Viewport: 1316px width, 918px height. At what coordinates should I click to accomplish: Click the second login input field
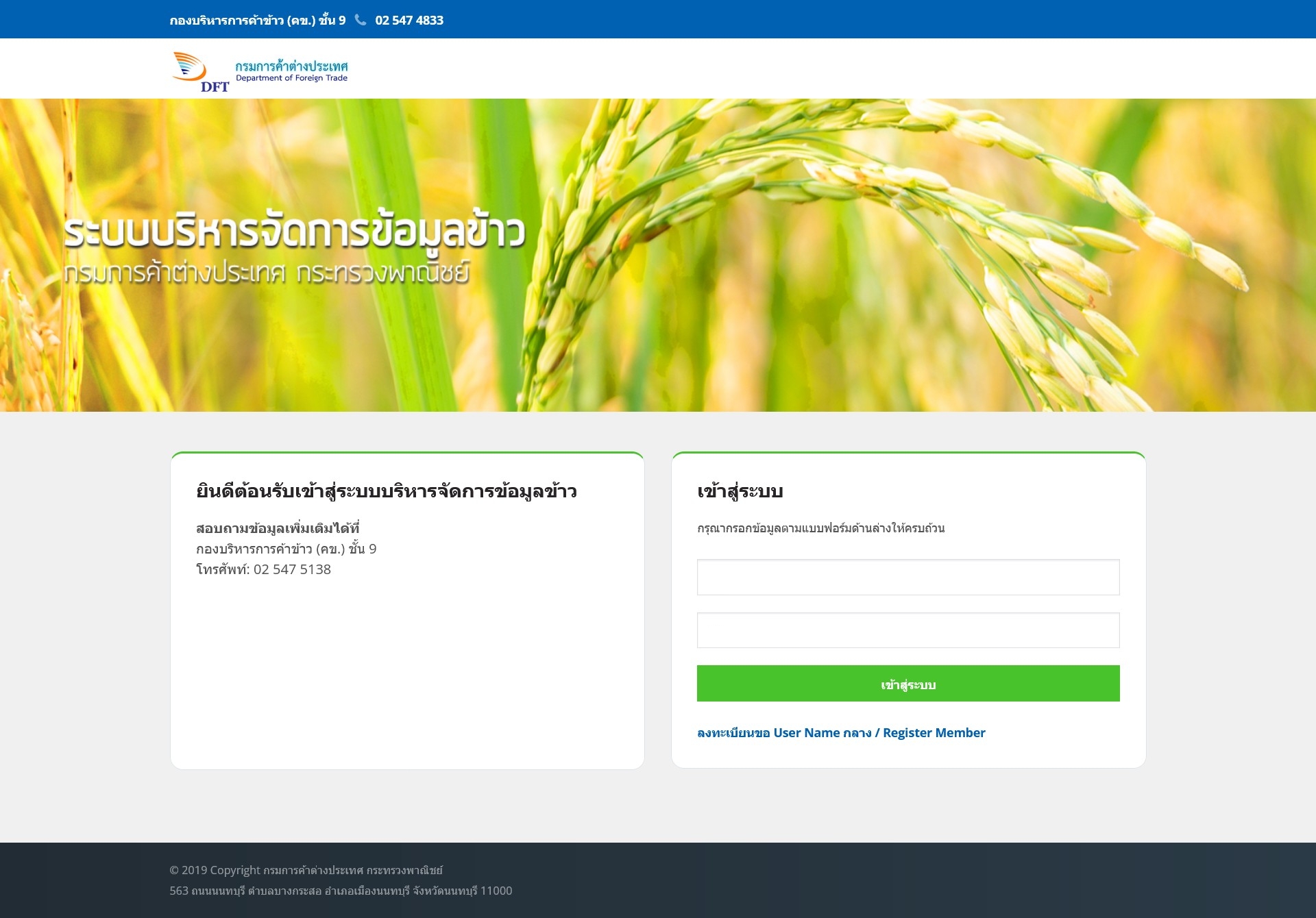tap(907, 630)
